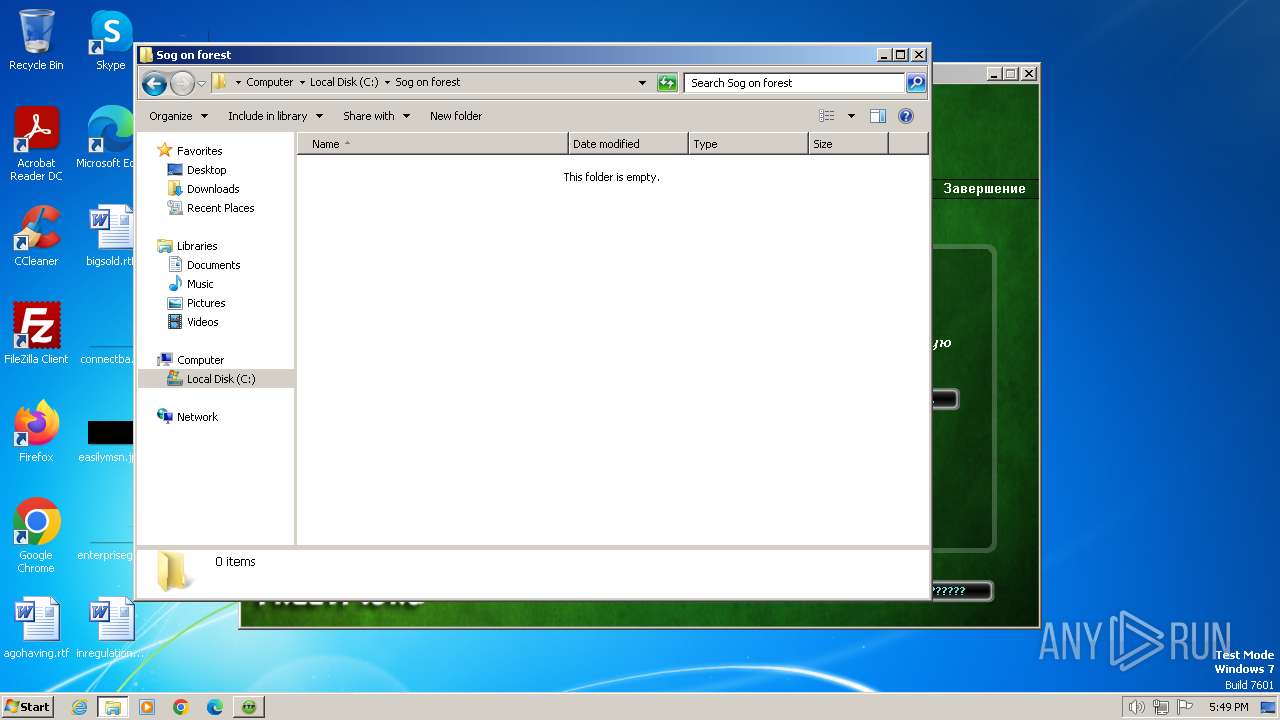Click the volume speaker tray icon
Viewport: 1280px width, 720px height.
click(1136, 707)
